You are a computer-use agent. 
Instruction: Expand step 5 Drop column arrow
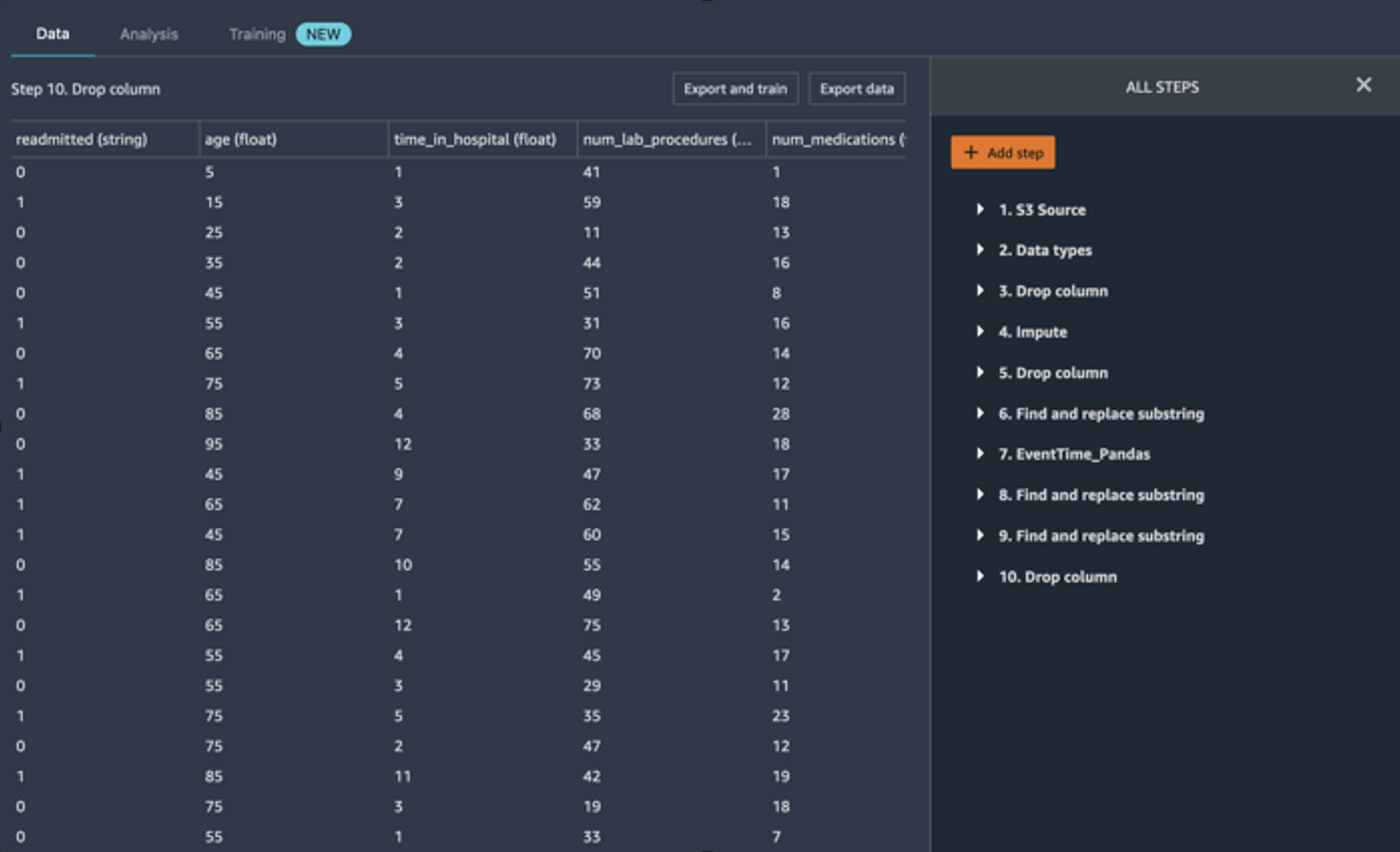coord(980,373)
